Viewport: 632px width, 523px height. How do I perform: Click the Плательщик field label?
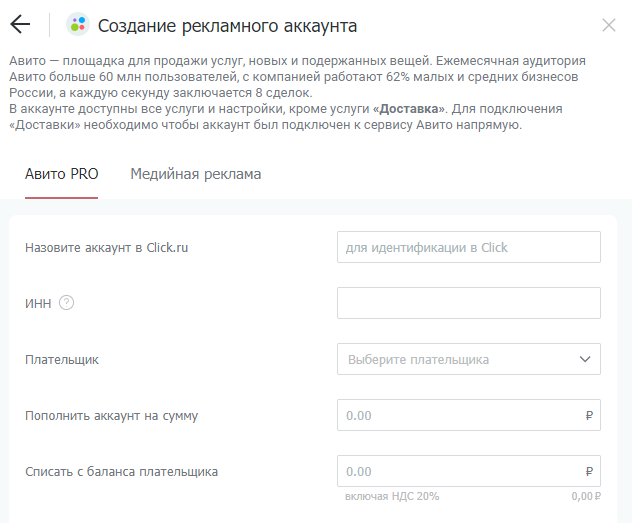pos(62,359)
